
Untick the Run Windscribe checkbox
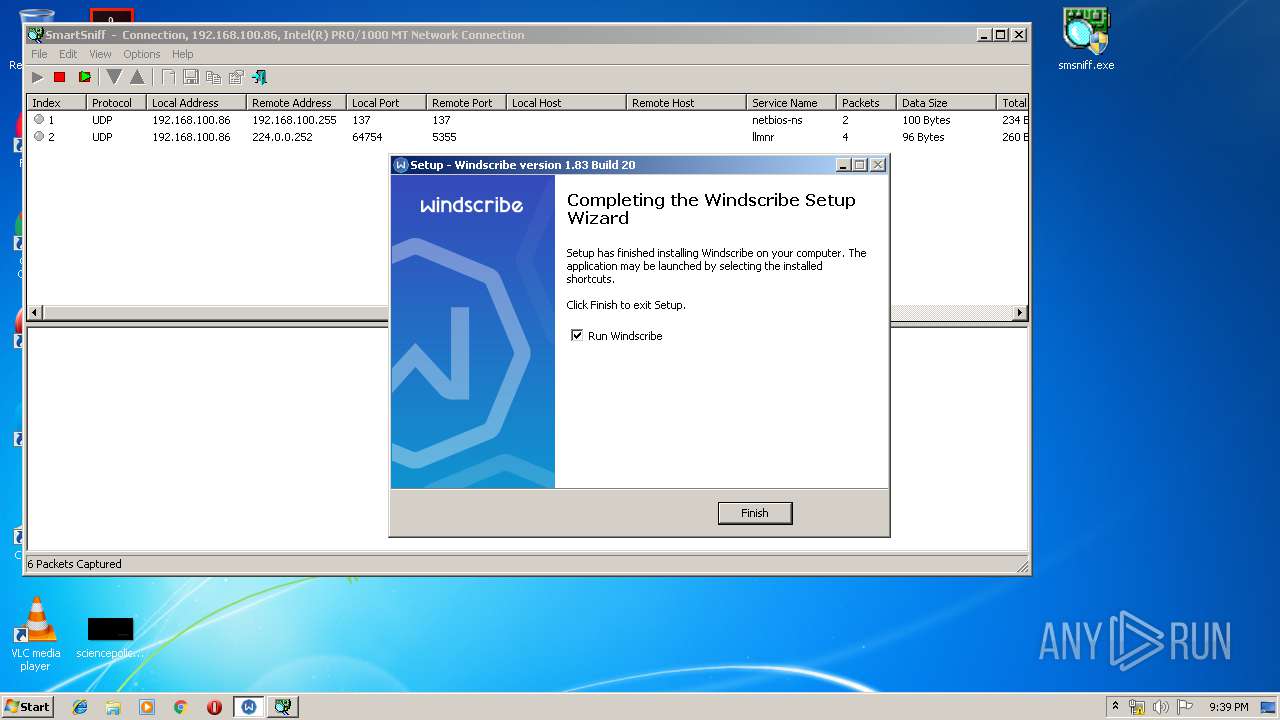pyautogui.click(x=577, y=335)
